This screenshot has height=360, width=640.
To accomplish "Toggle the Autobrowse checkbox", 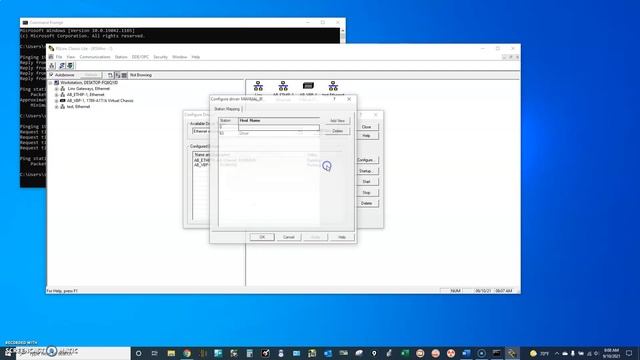I will 51,75.
